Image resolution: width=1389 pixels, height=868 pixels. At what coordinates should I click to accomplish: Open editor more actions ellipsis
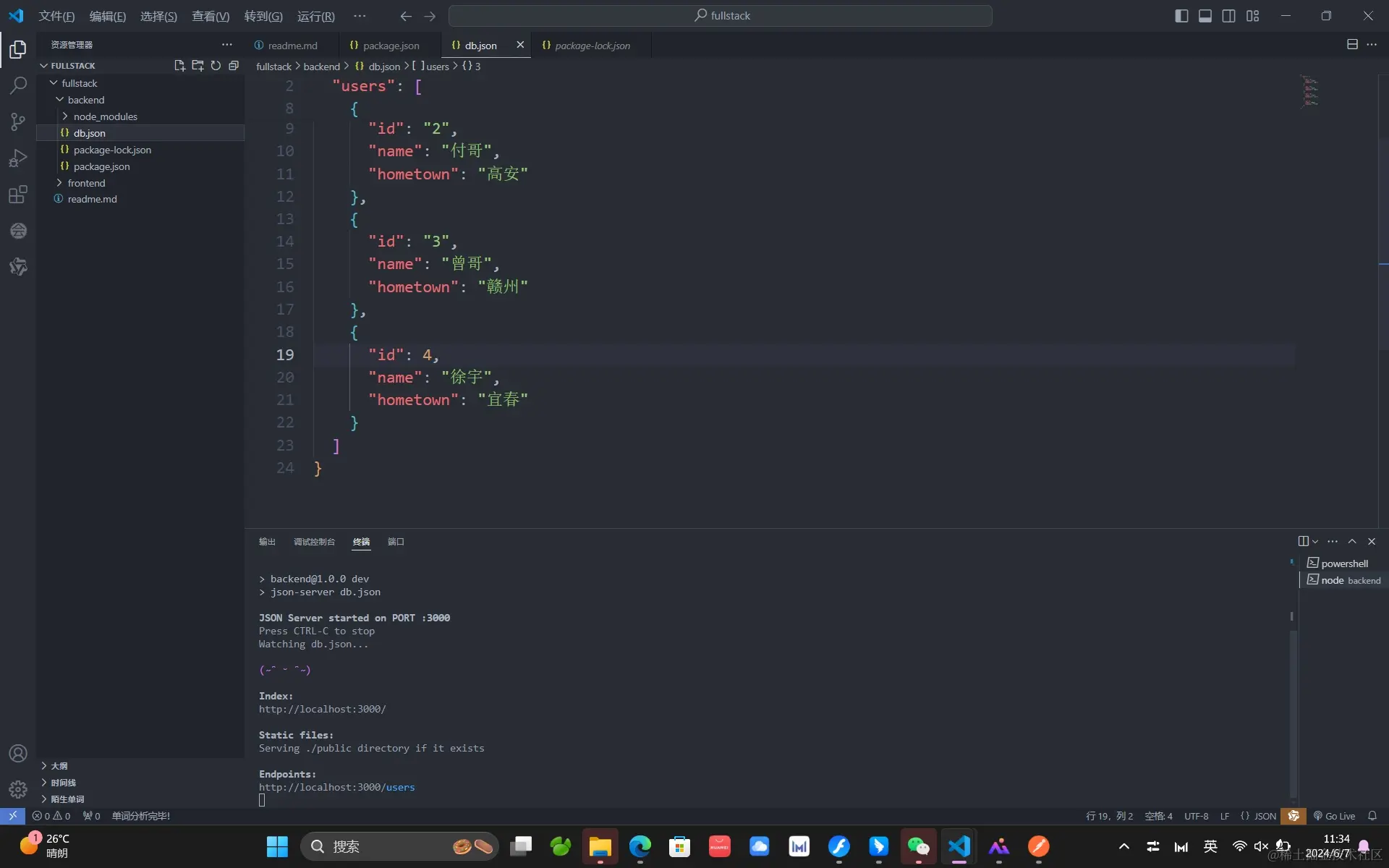[1372, 44]
